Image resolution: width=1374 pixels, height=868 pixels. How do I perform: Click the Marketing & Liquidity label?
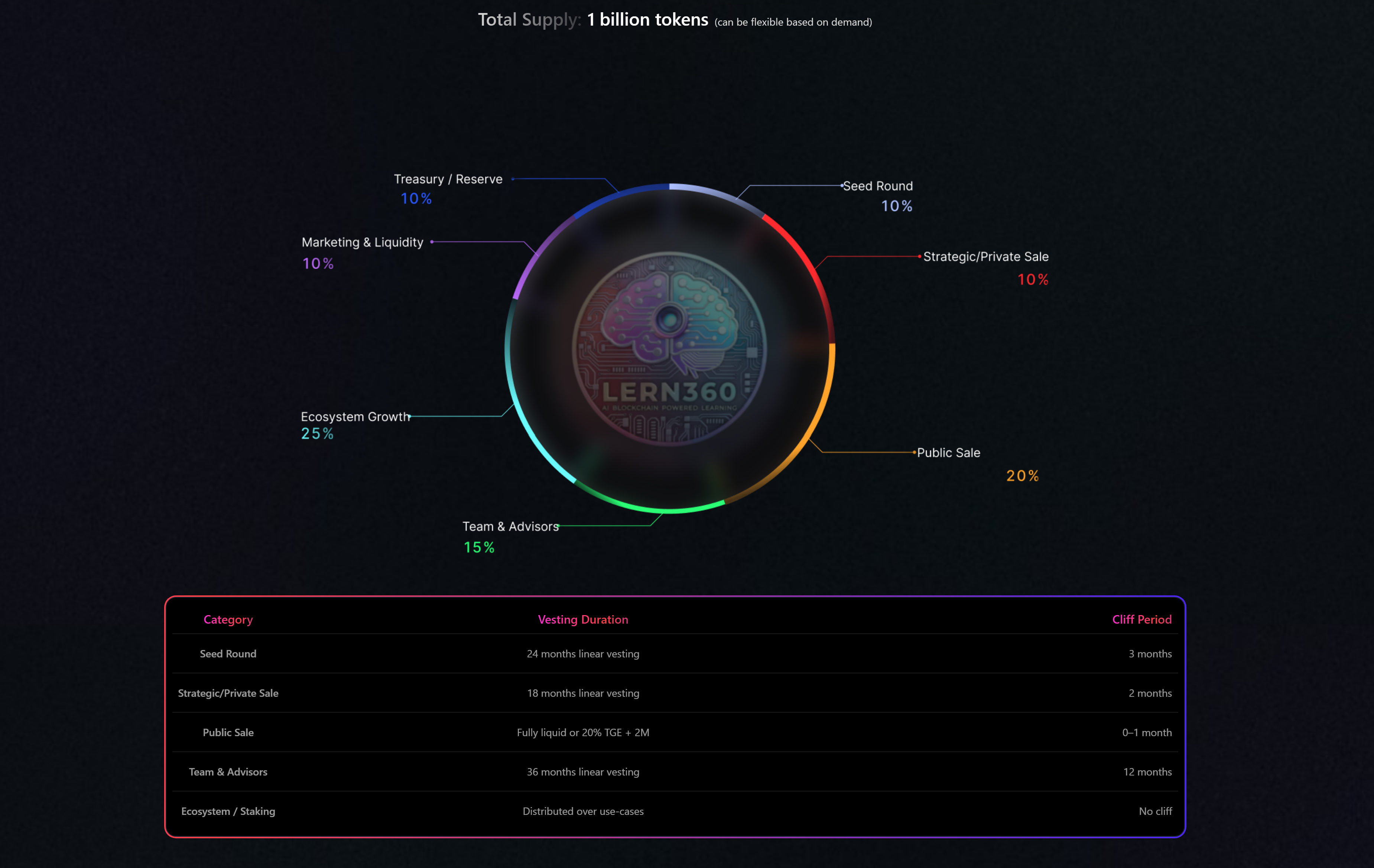pos(362,243)
